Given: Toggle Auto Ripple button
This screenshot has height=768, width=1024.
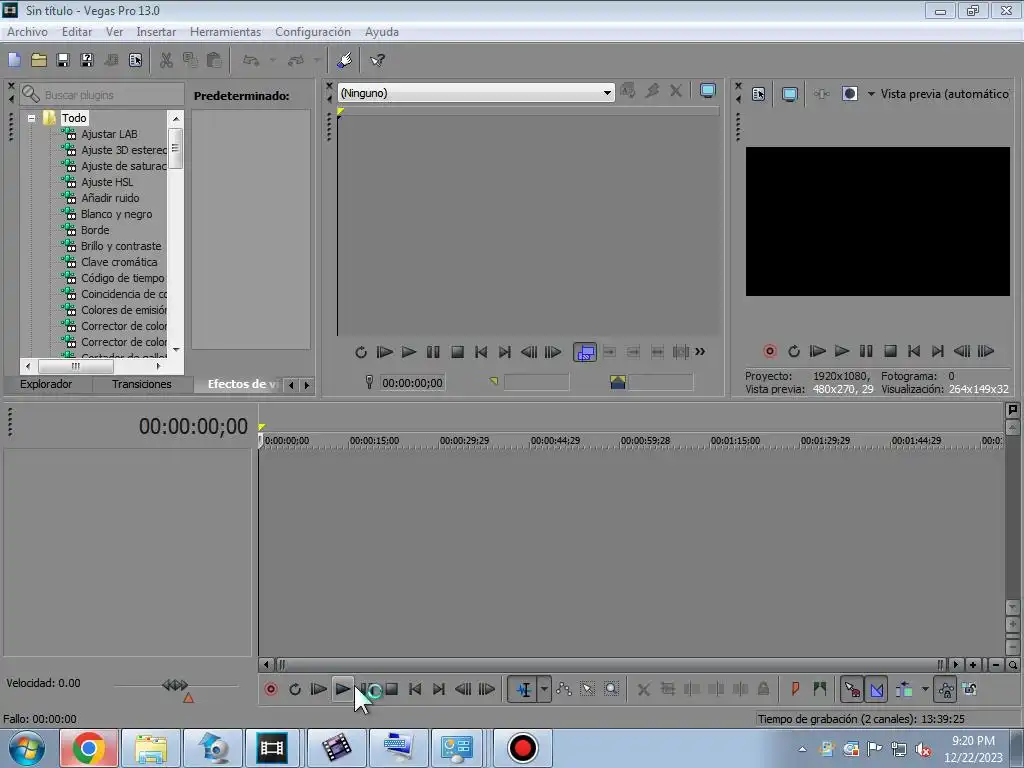Looking at the screenshot, I should click(904, 689).
